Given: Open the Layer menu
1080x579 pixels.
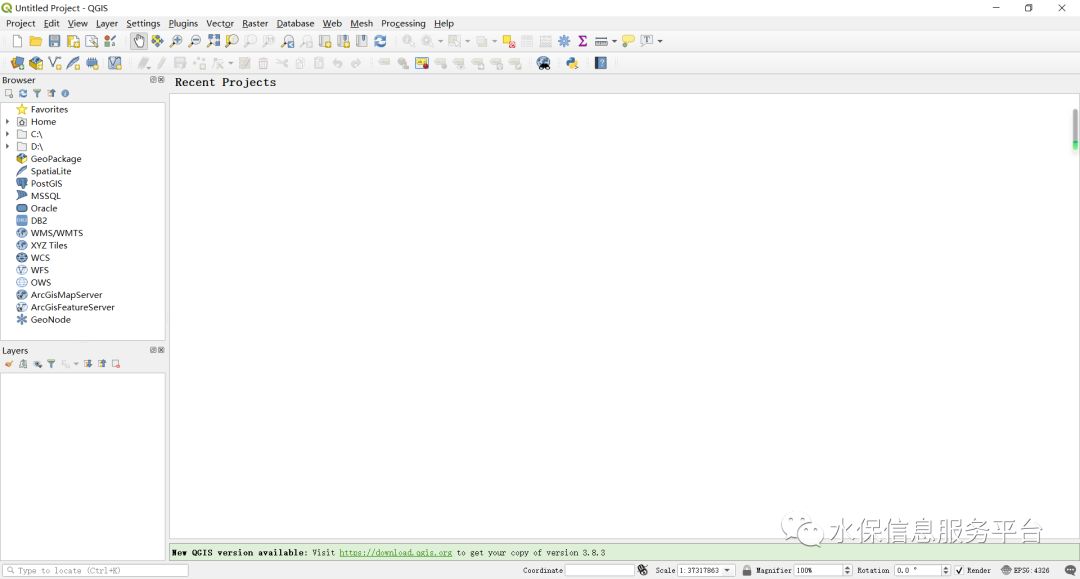Looking at the screenshot, I should (x=107, y=23).
